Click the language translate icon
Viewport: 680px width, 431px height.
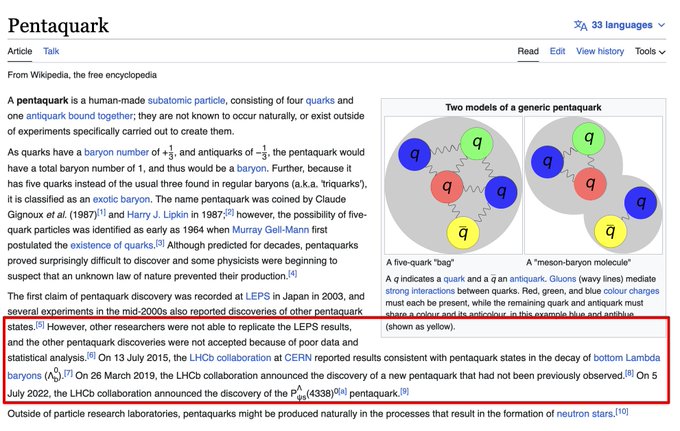pyautogui.click(x=580, y=25)
